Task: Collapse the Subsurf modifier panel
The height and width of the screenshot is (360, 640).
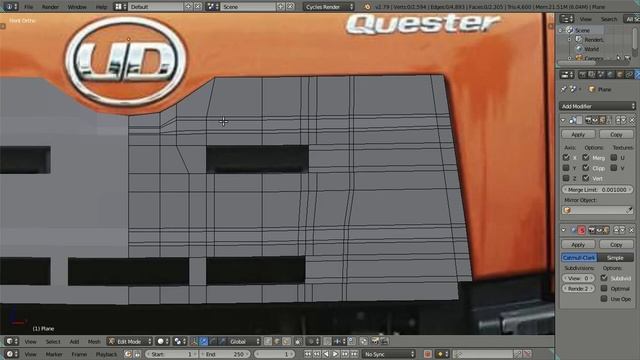Action: pyautogui.click(x=563, y=230)
